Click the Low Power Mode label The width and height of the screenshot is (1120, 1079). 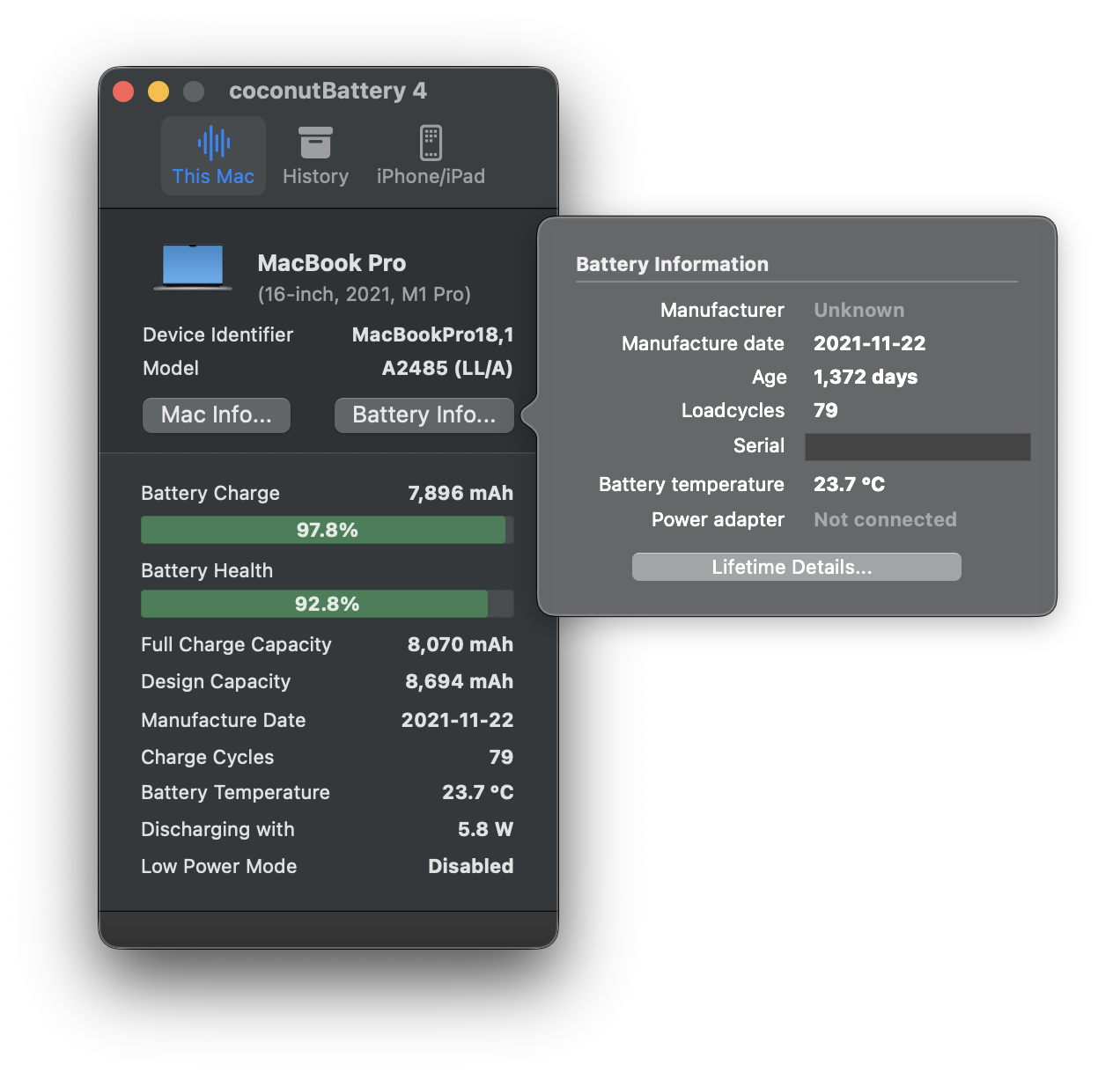[x=219, y=866]
